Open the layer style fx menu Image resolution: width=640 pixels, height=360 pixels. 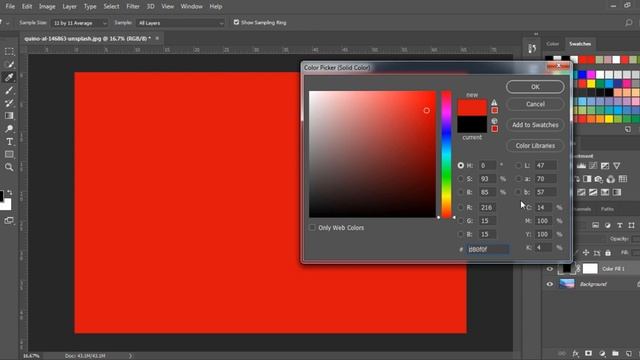576,353
